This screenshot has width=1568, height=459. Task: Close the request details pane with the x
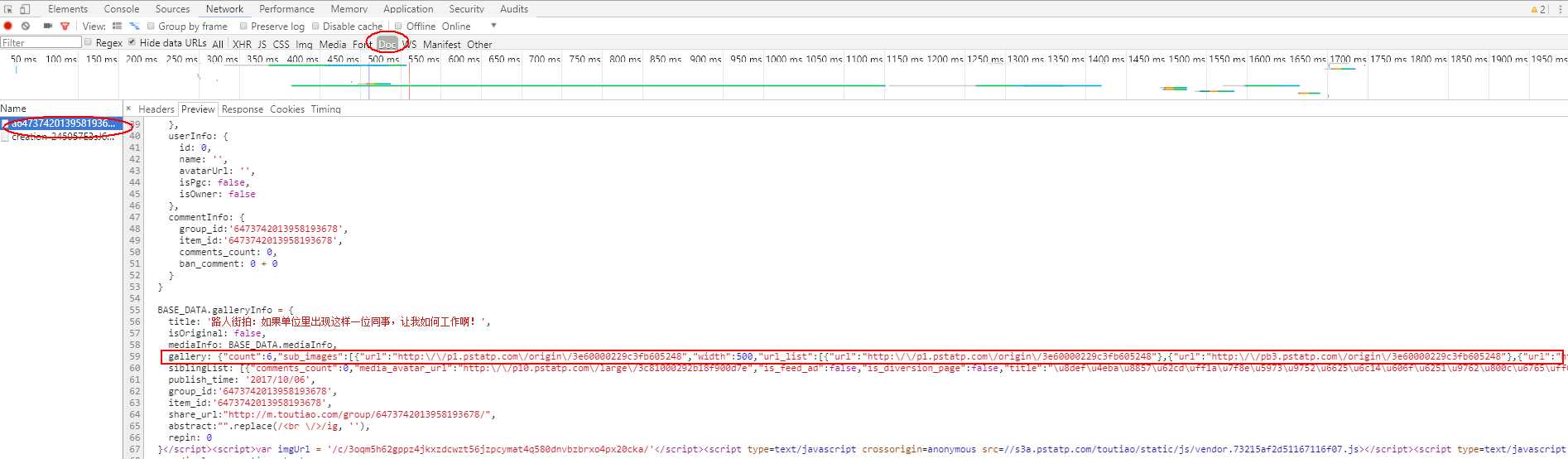[128, 109]
